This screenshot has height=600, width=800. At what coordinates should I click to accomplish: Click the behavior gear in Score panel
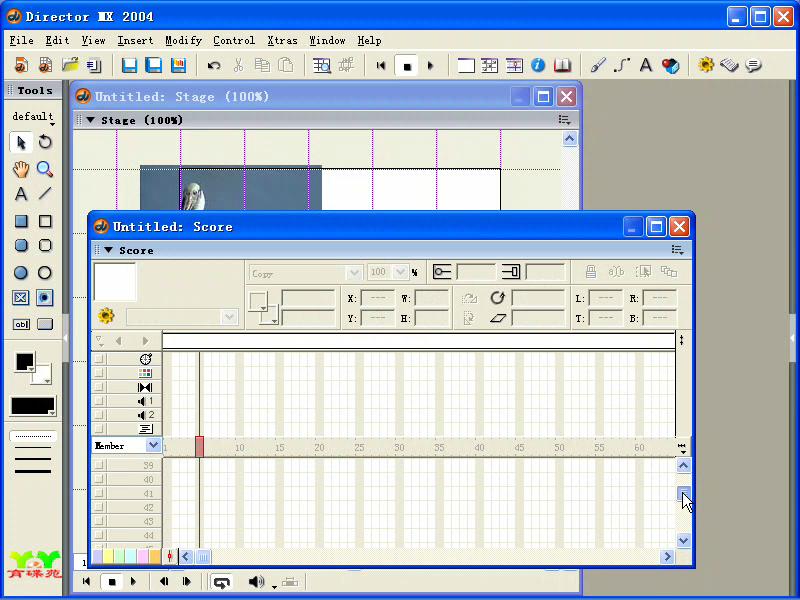click(106, 316)
